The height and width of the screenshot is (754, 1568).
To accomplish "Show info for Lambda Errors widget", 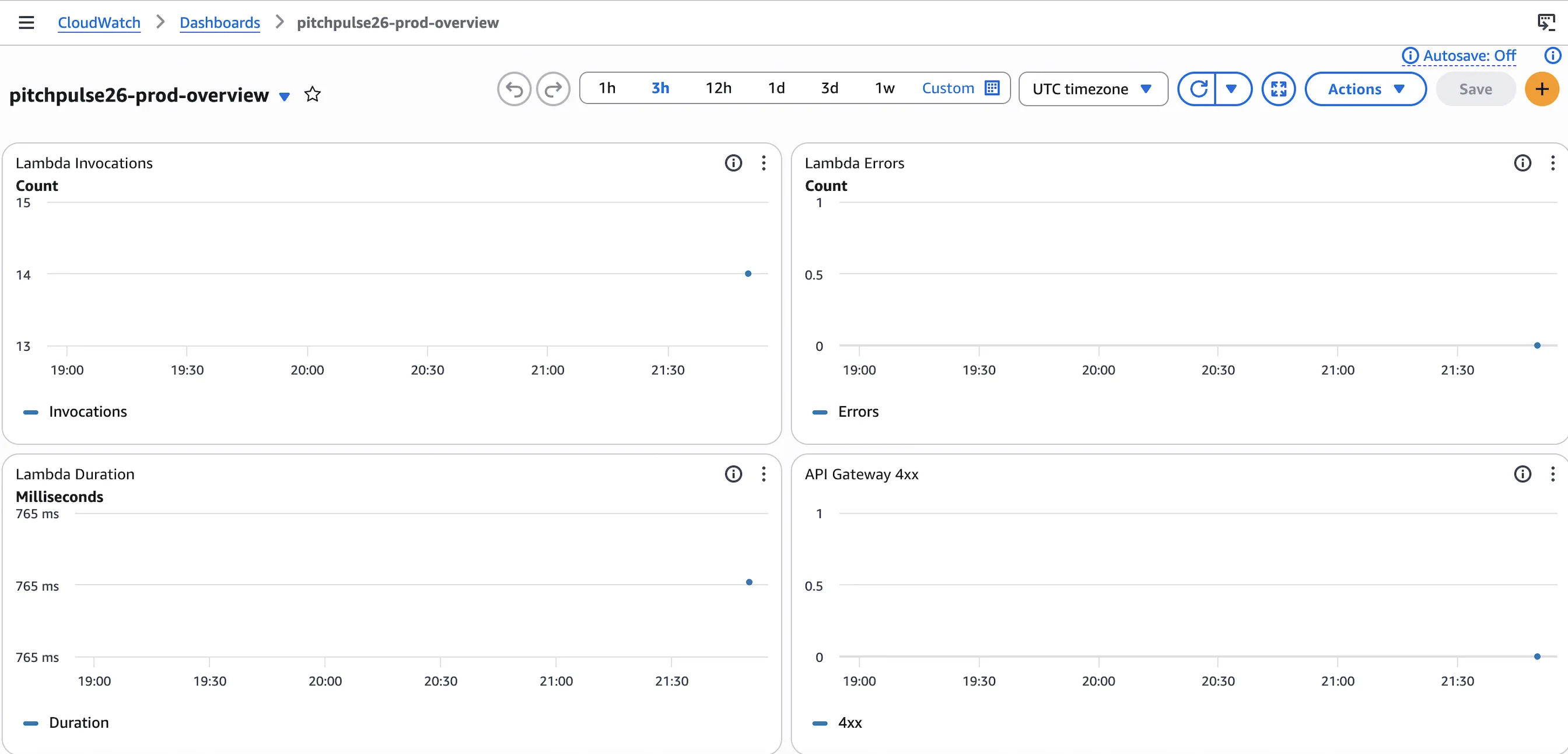I will [x=1522, y=163].
